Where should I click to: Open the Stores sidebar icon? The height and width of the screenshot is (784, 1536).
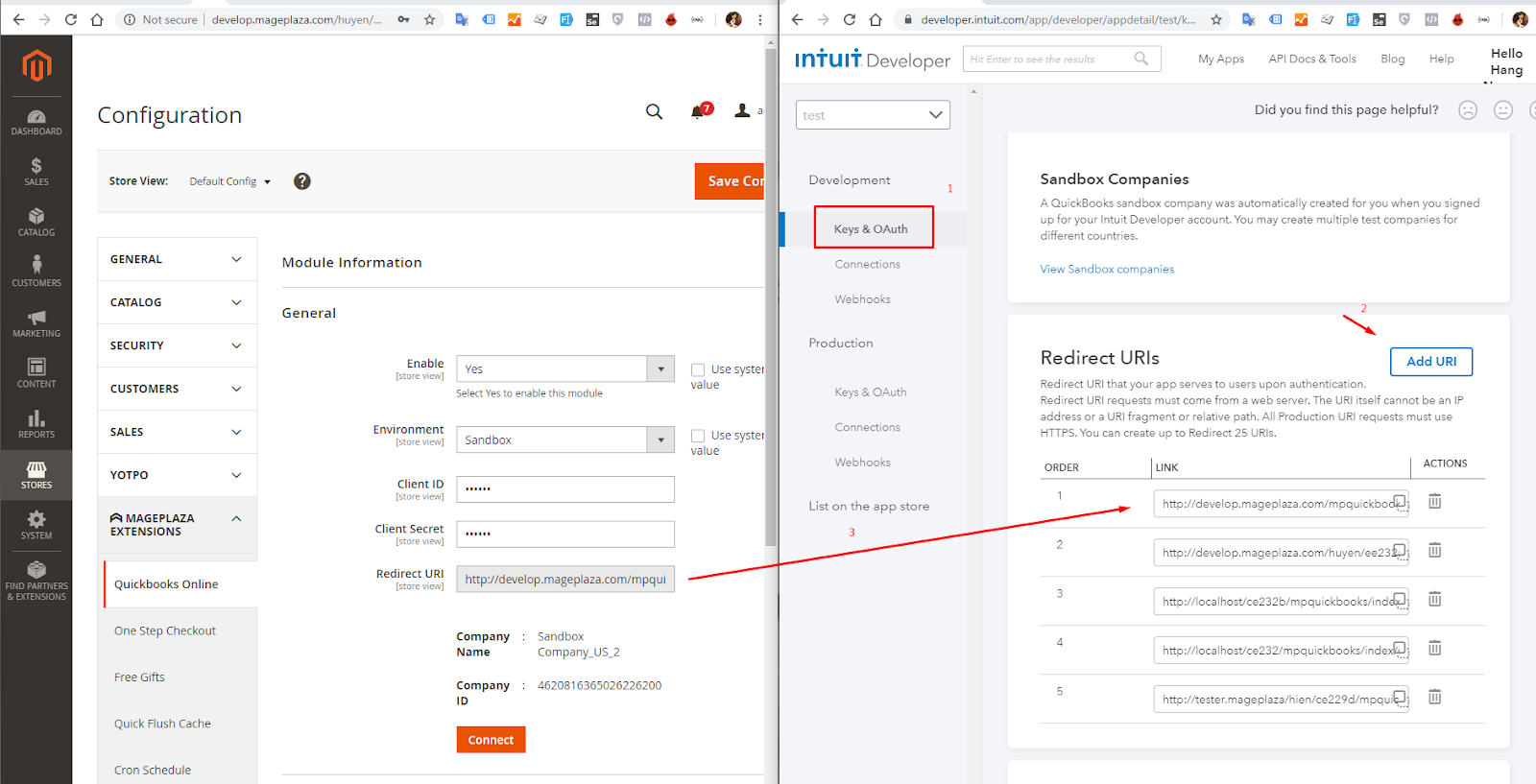pos(36,474)
